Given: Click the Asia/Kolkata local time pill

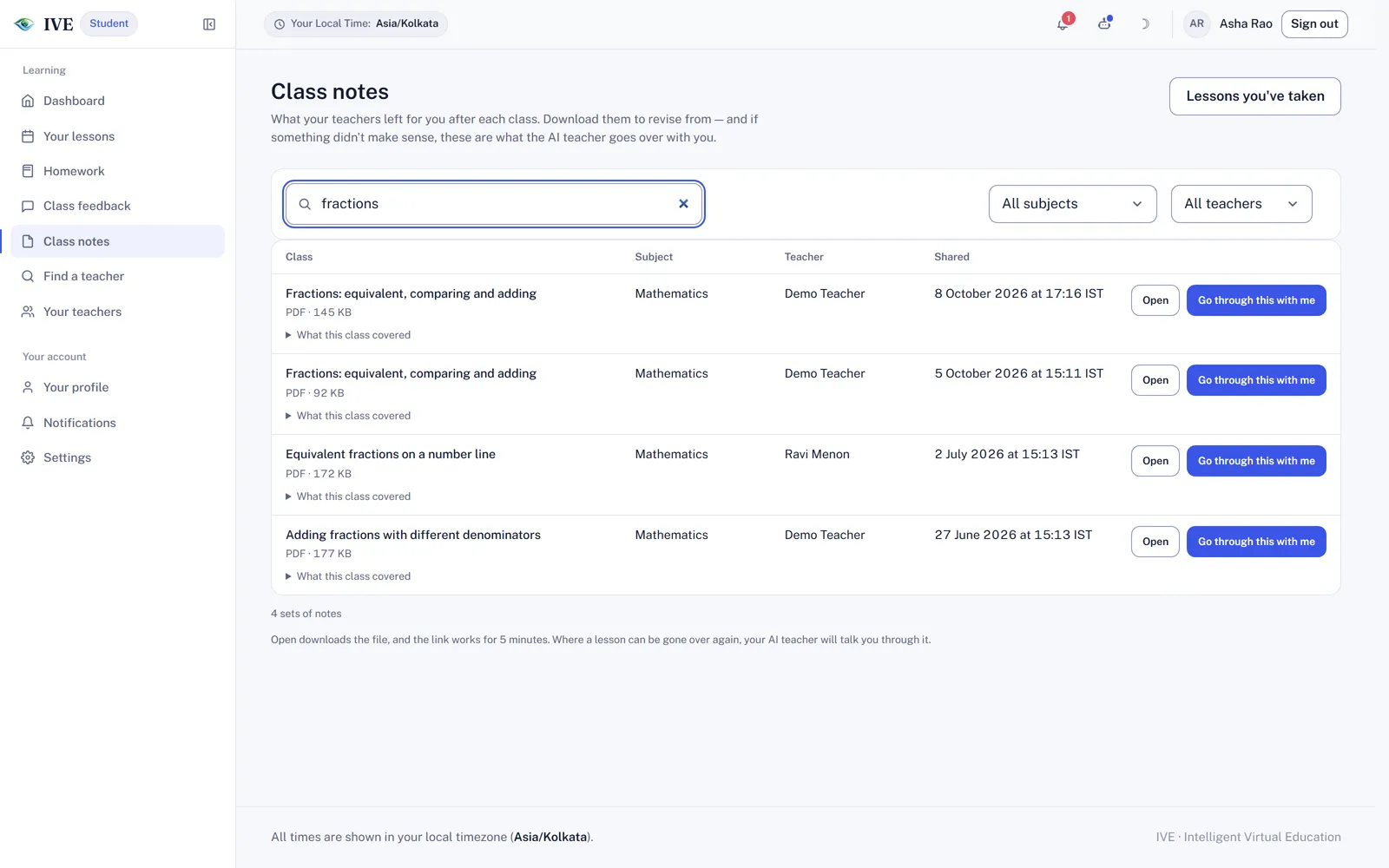Looking at the screenshot, I should click(x=356, y=24).
